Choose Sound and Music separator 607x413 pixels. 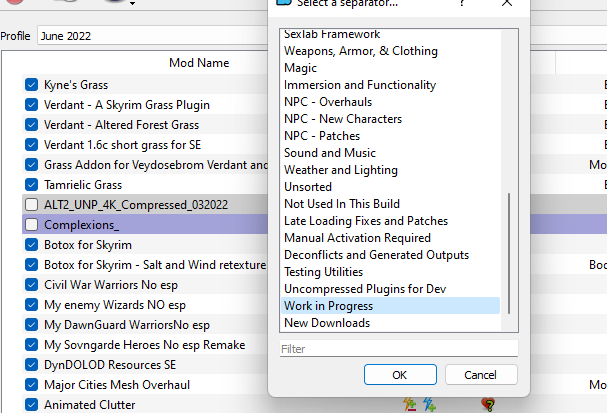point(330,153)
